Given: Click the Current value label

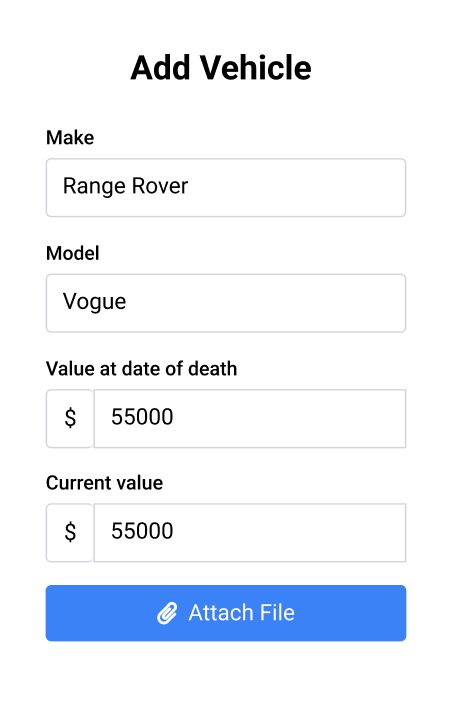Looking at the screenshot, I should pos(104,483).
